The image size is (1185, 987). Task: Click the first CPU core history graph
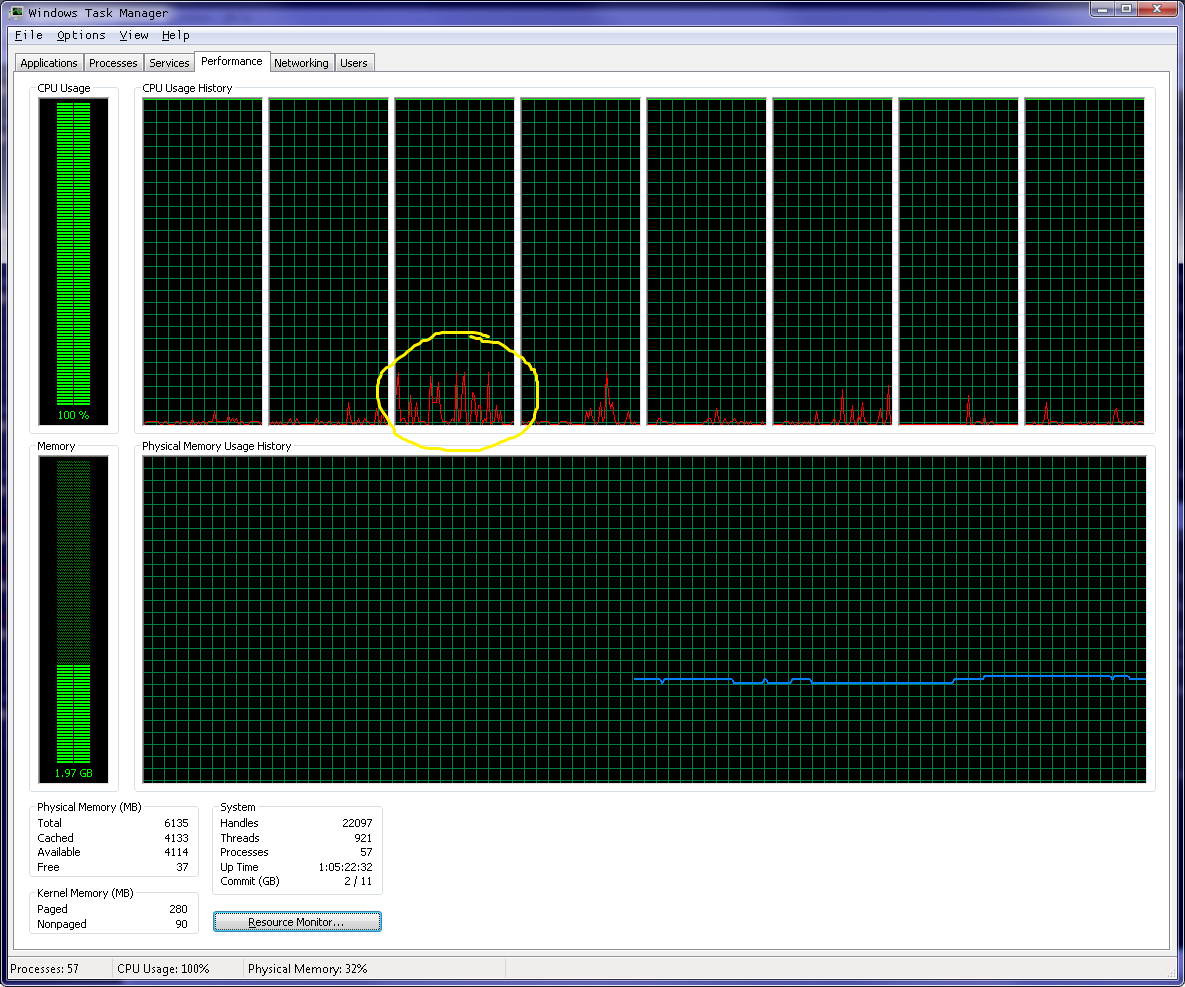tap(203, 261)
